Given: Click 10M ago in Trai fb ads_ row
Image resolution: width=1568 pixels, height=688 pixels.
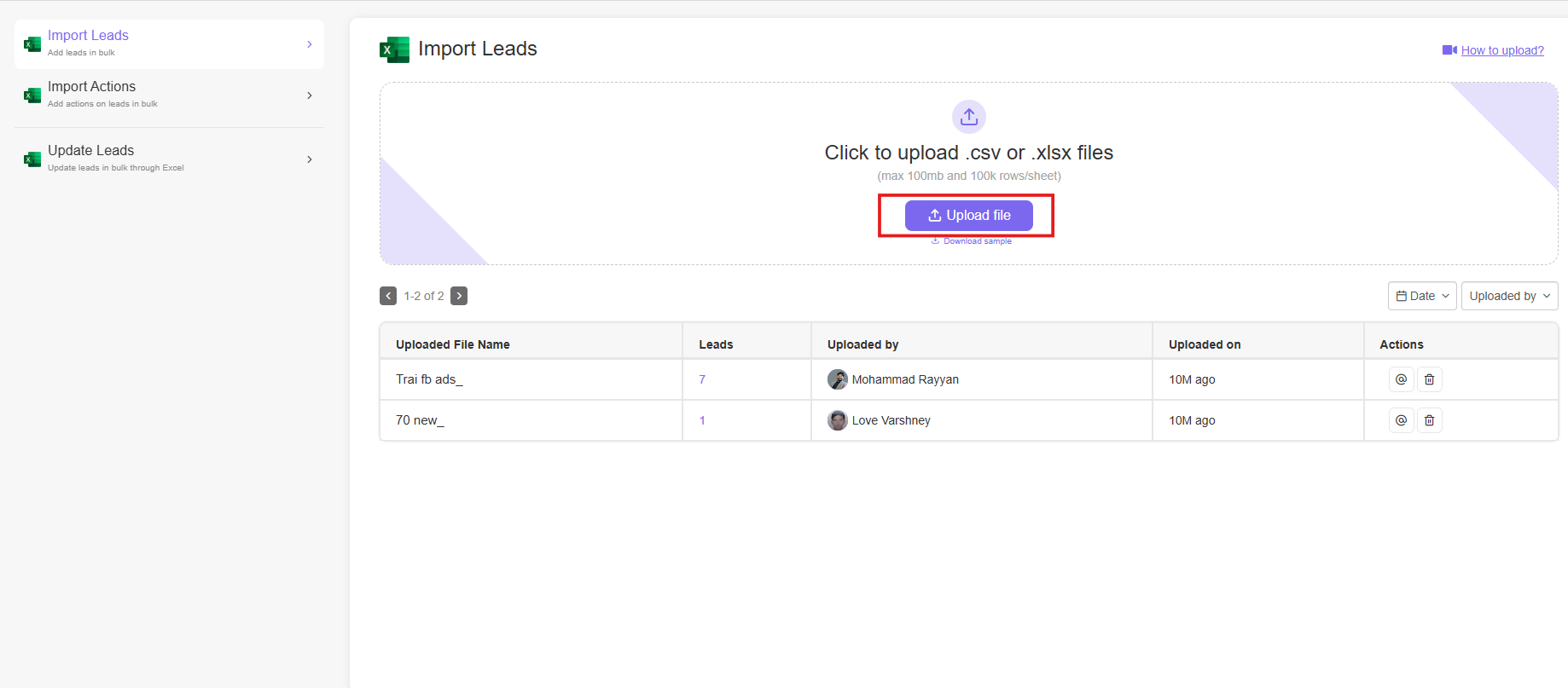Looking at the screenshot, I should click(x=1192, y=379).
